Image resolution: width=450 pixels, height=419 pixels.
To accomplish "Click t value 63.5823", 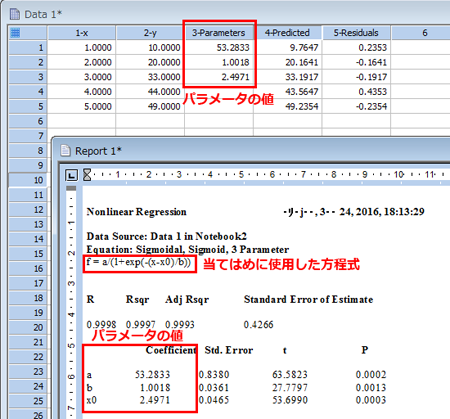I will coord(290,374).
